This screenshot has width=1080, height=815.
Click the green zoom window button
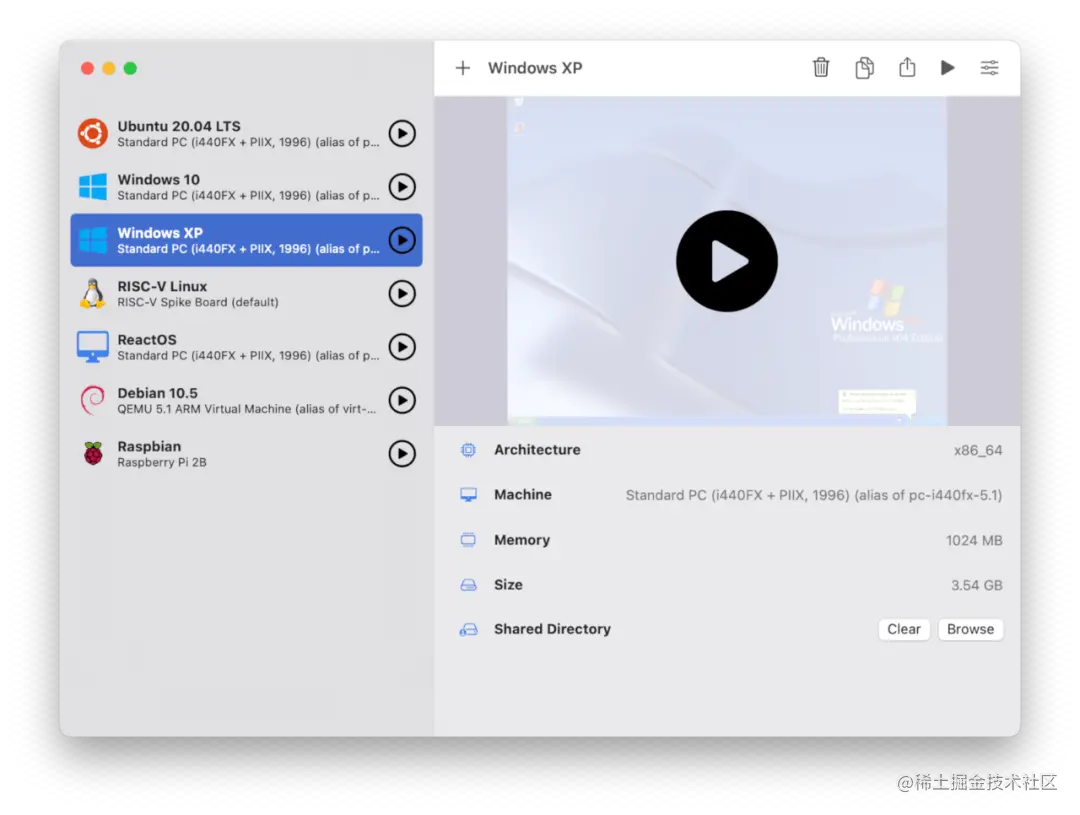130,68
